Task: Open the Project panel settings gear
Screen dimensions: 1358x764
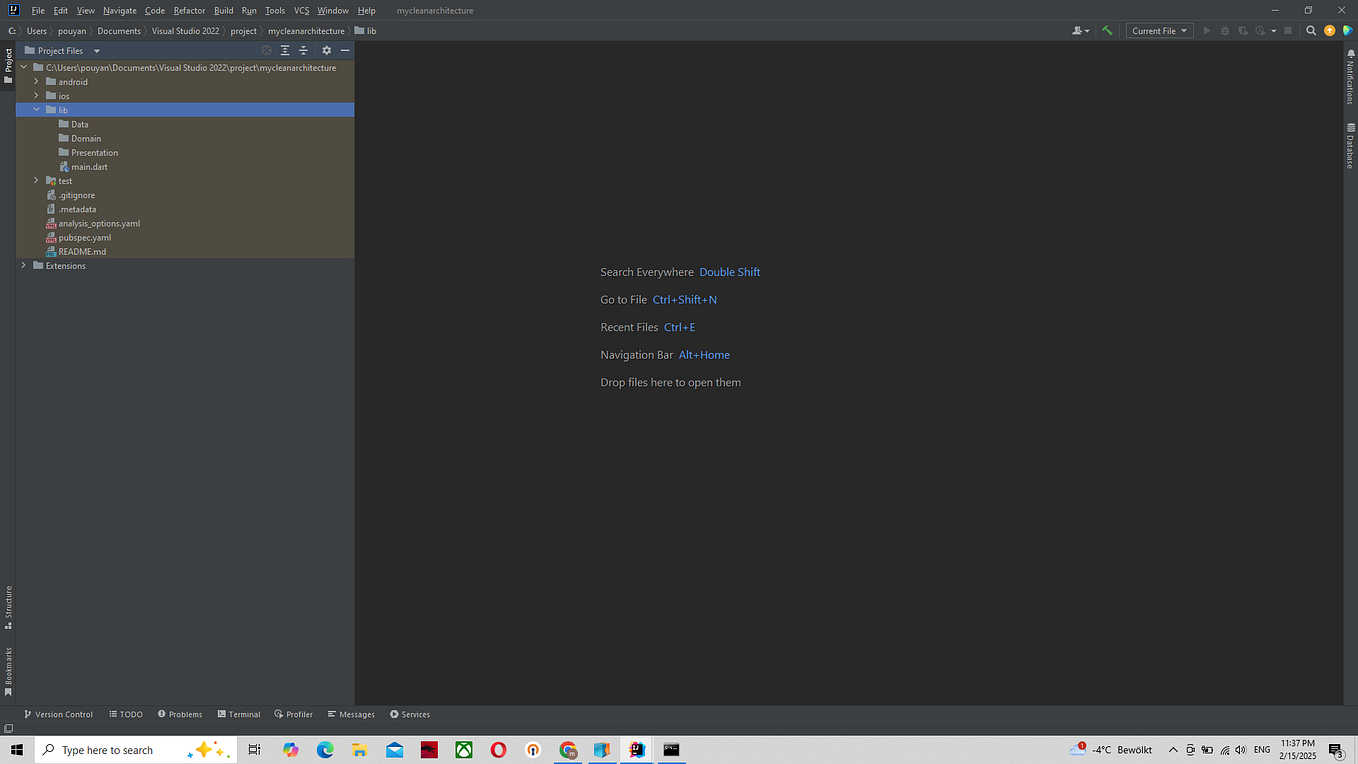Action: tap(326, 50)
